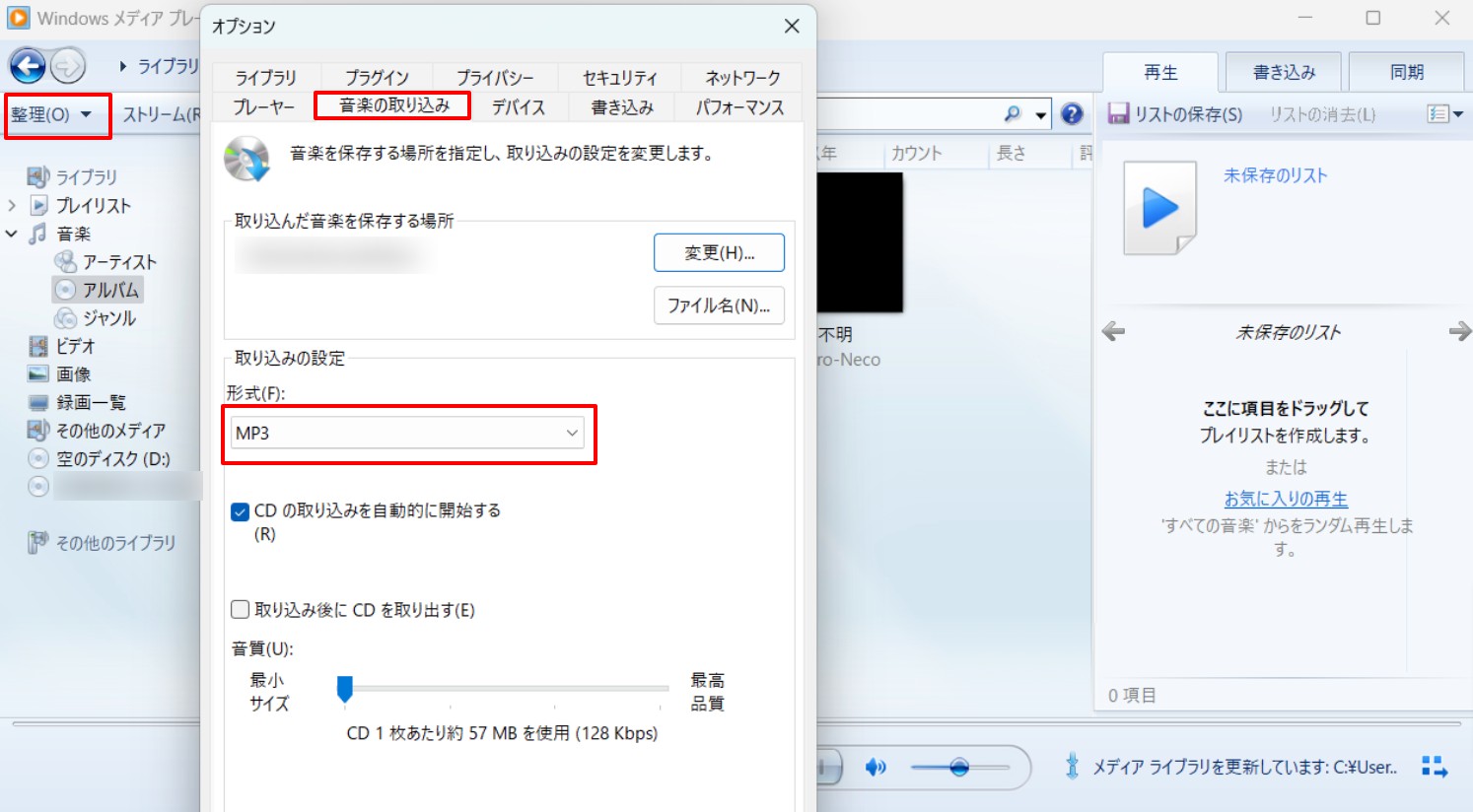Click the 音質 quality slider handle
The image size is (1473, 812).
[345, 689]
